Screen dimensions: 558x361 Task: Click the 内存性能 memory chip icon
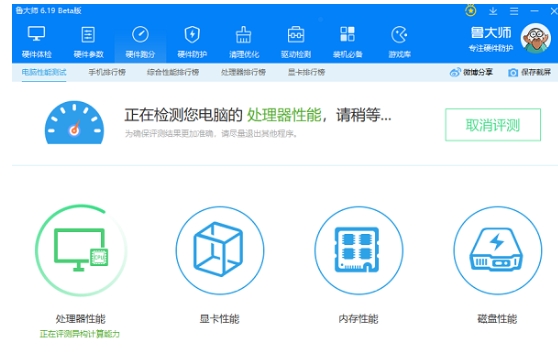point(358,250)
